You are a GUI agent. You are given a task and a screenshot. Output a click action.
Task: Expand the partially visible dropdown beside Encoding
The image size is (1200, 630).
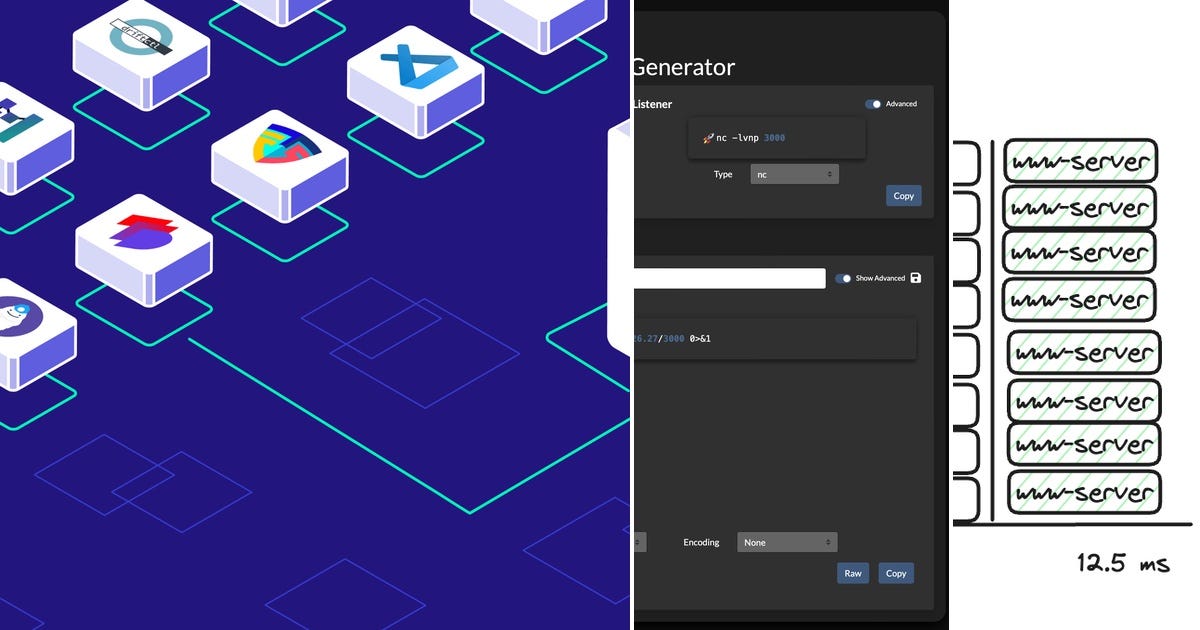pyautogui.click(x=638, y=542)
